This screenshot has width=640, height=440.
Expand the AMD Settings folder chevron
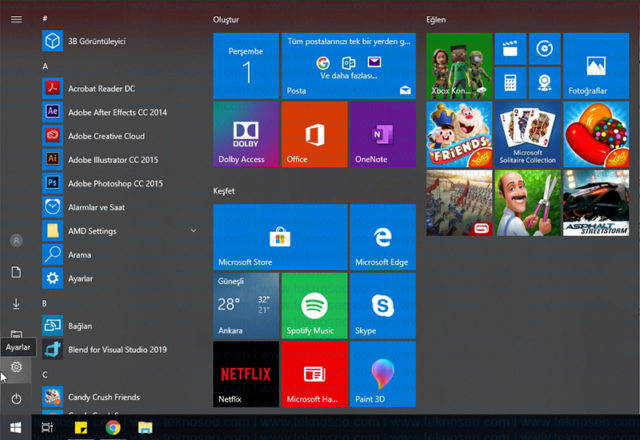pos(193,231)
